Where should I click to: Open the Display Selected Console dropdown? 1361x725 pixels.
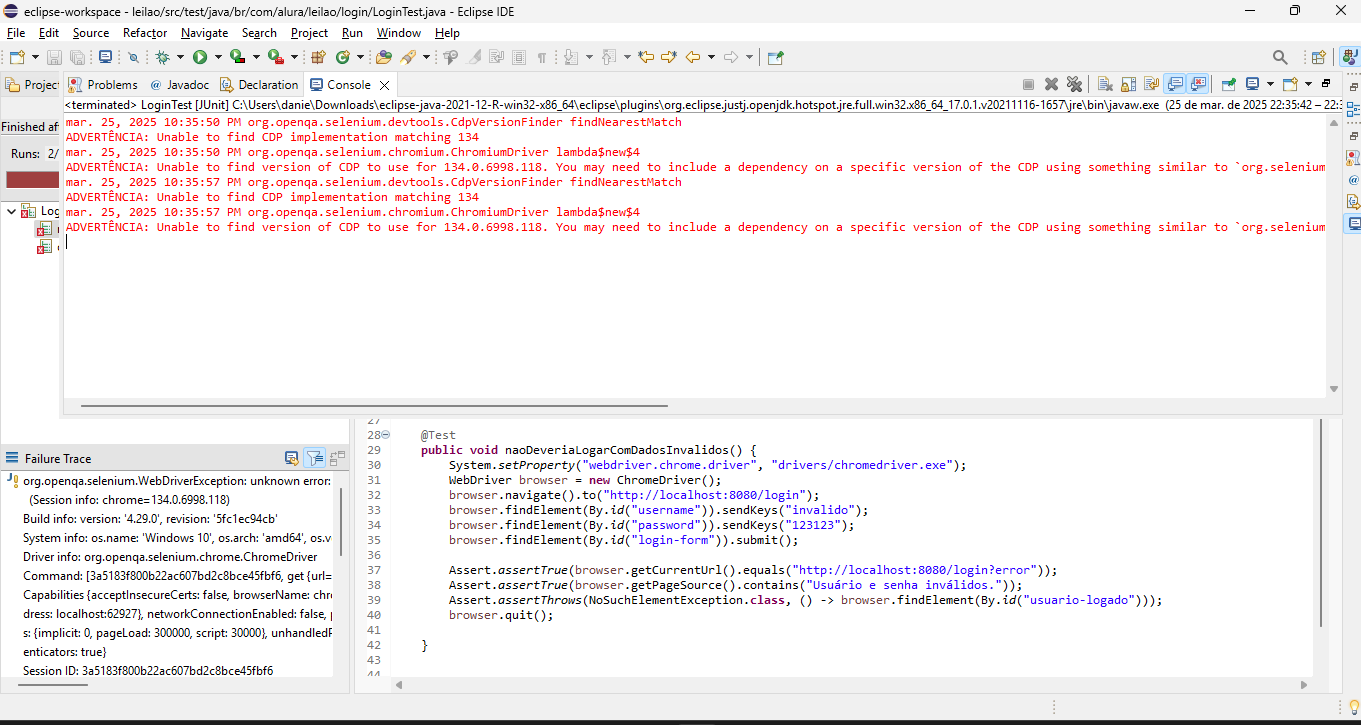(x=1270, y=85)
